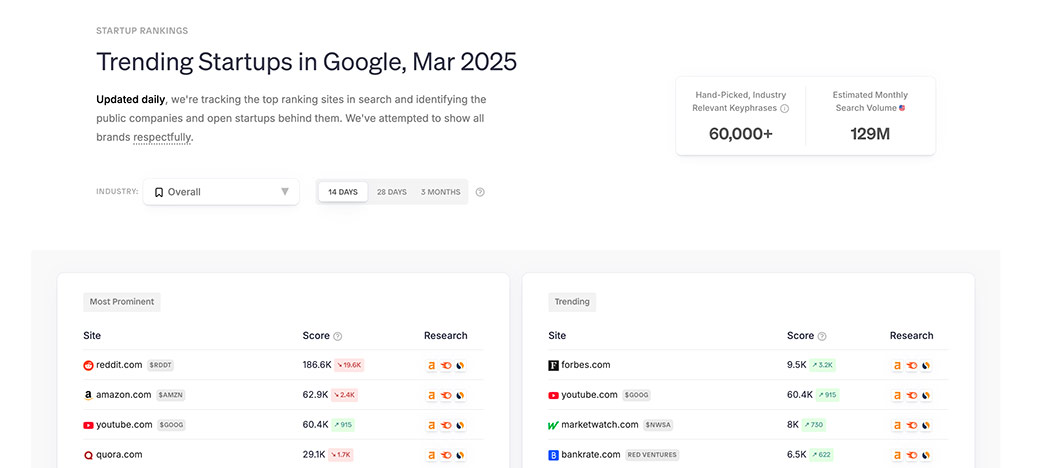Open youtube.com in the Most Prominent list
Image resolution: width=1050 pixels, height=468 pixels.
125,424
